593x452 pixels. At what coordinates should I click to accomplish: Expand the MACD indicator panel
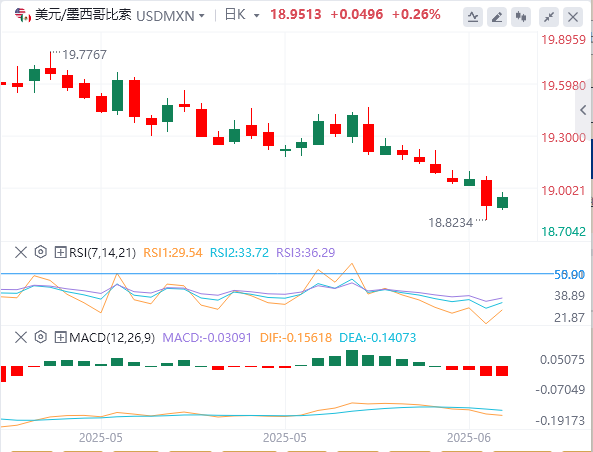[61, 337]
